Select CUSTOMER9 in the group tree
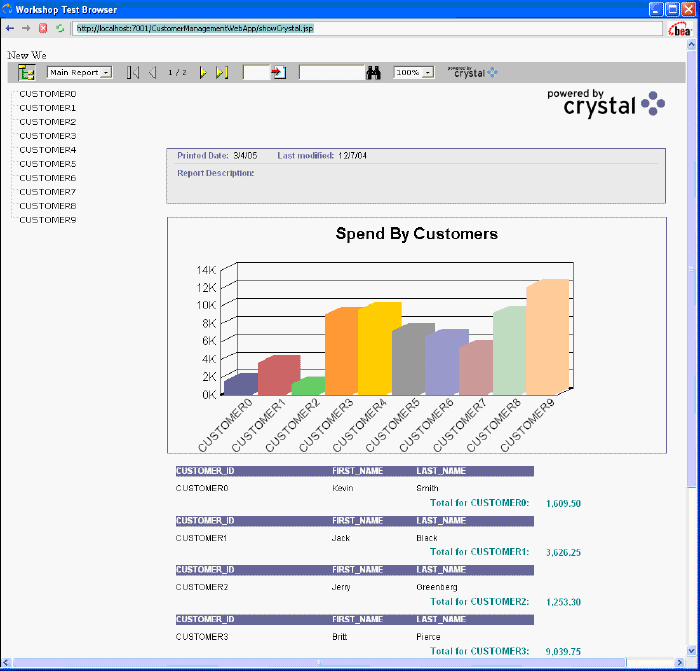Viewport: 700px width, 671px height. click(48, 220)
